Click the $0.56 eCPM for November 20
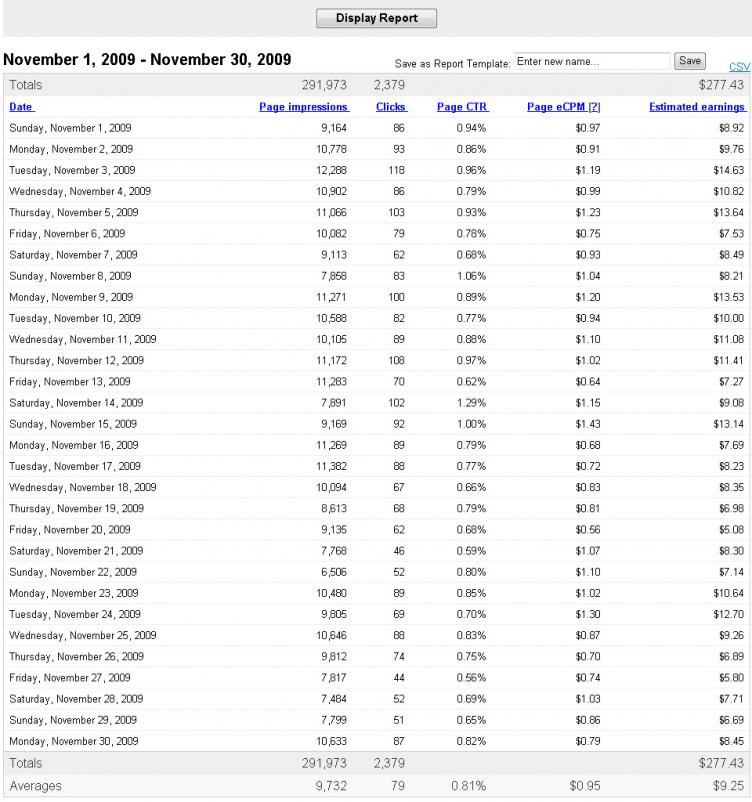 (587, 530)
